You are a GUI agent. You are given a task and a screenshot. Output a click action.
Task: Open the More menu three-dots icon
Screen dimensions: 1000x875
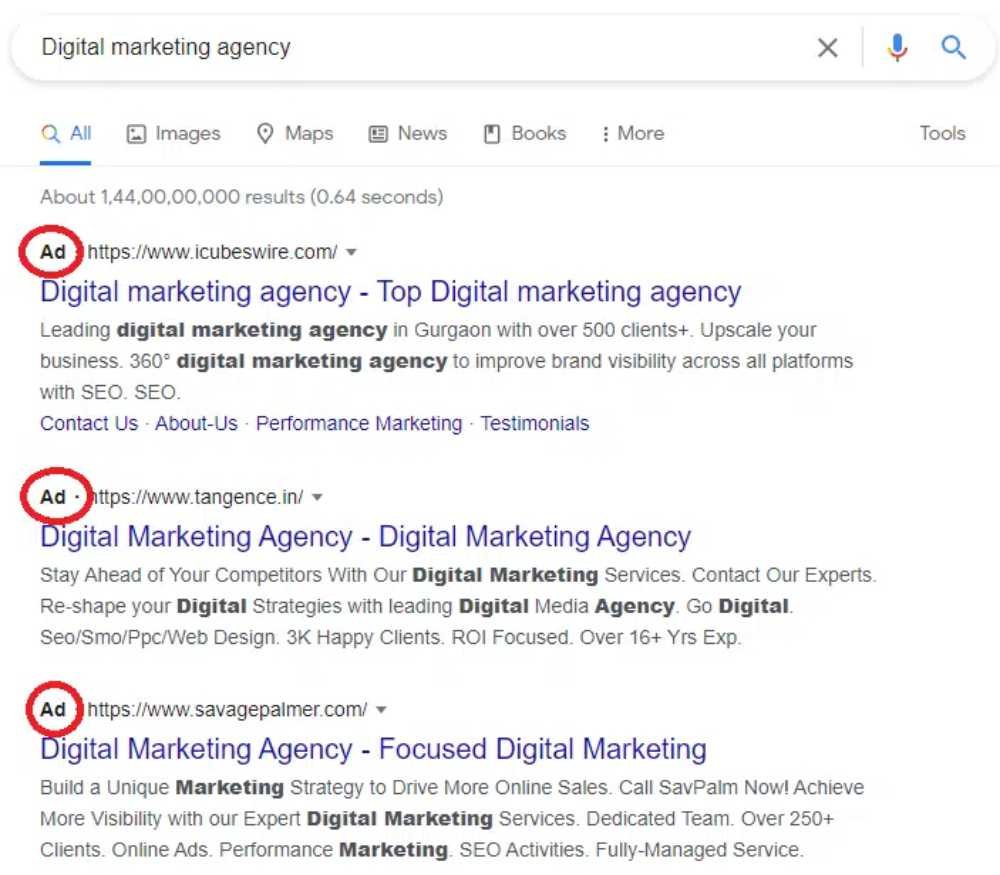pyautogui.click(x=605, y=134)
